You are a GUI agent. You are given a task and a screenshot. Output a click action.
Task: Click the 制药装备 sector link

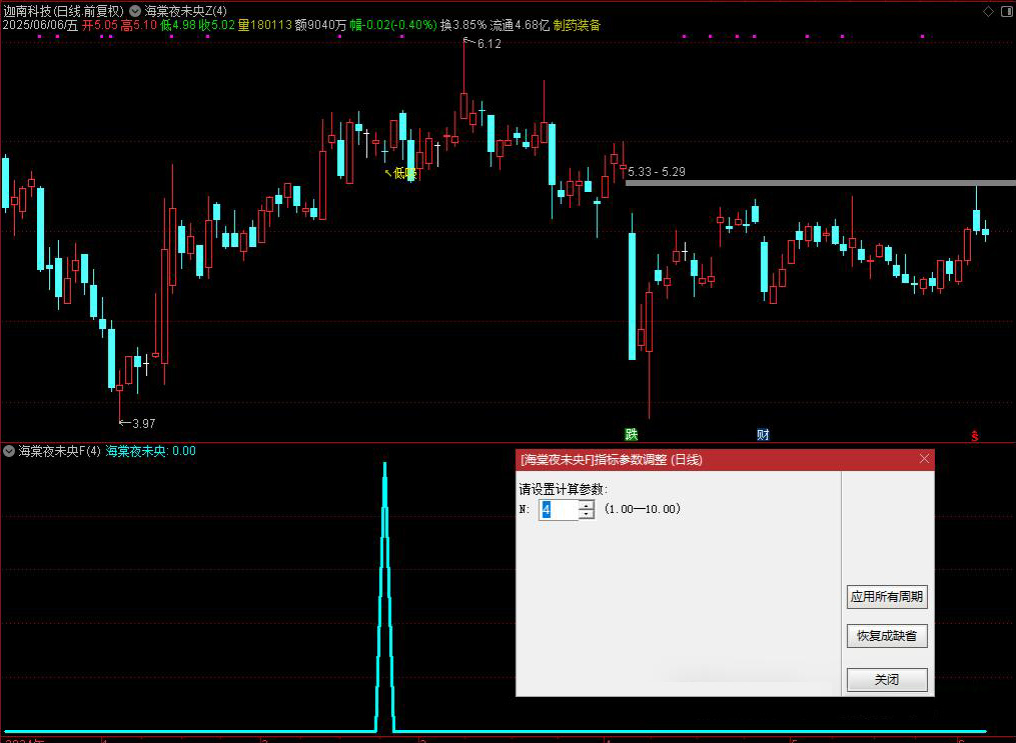[x=577, y=25]
